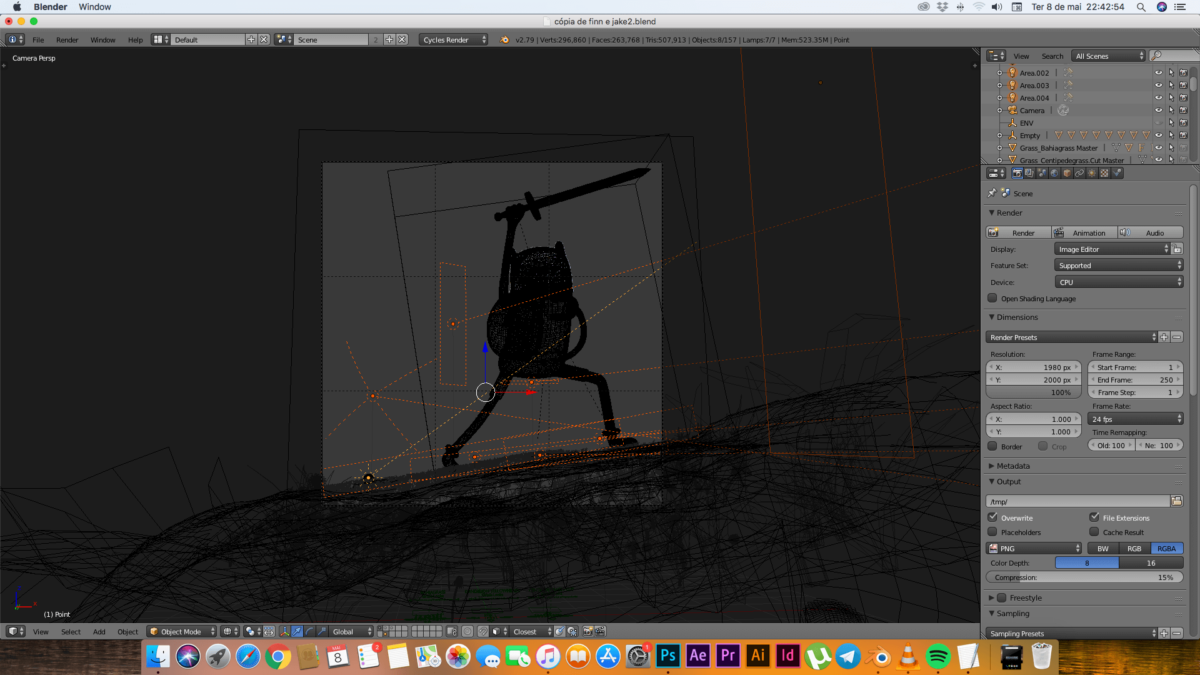Uncheck the Overwrite option
The image size is (1200, 675).
tap(993, 517)
